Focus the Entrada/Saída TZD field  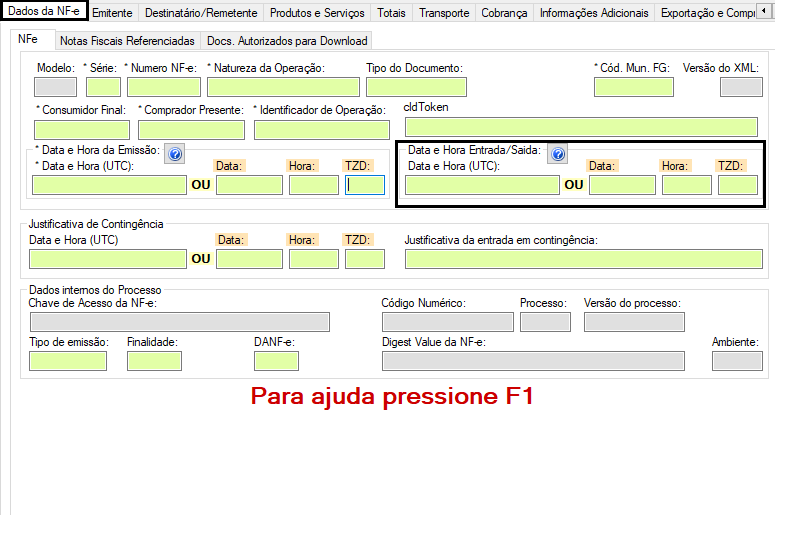[x=738, y=185]
